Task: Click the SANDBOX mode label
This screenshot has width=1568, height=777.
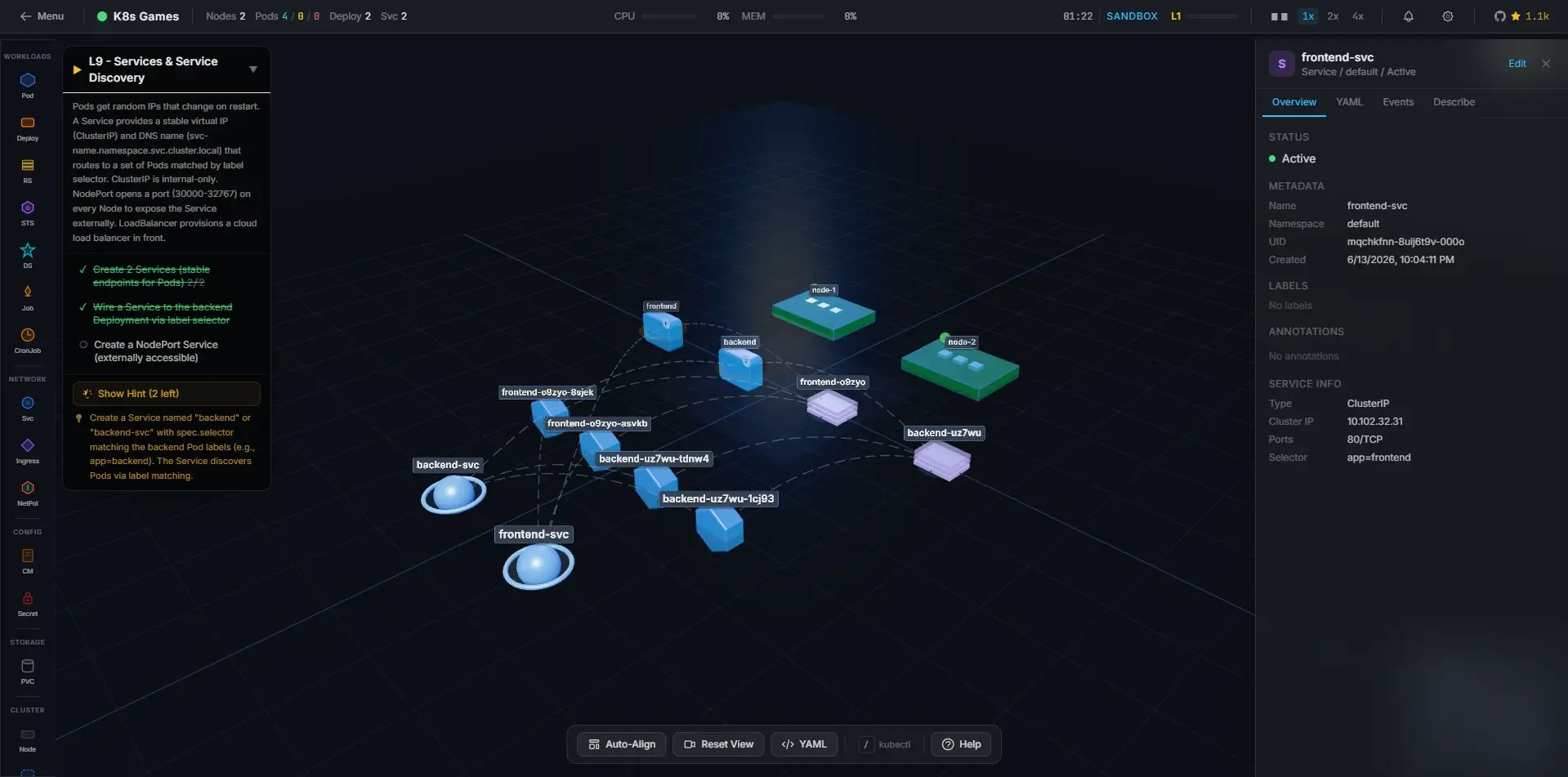Action: tap(1132, 16)
